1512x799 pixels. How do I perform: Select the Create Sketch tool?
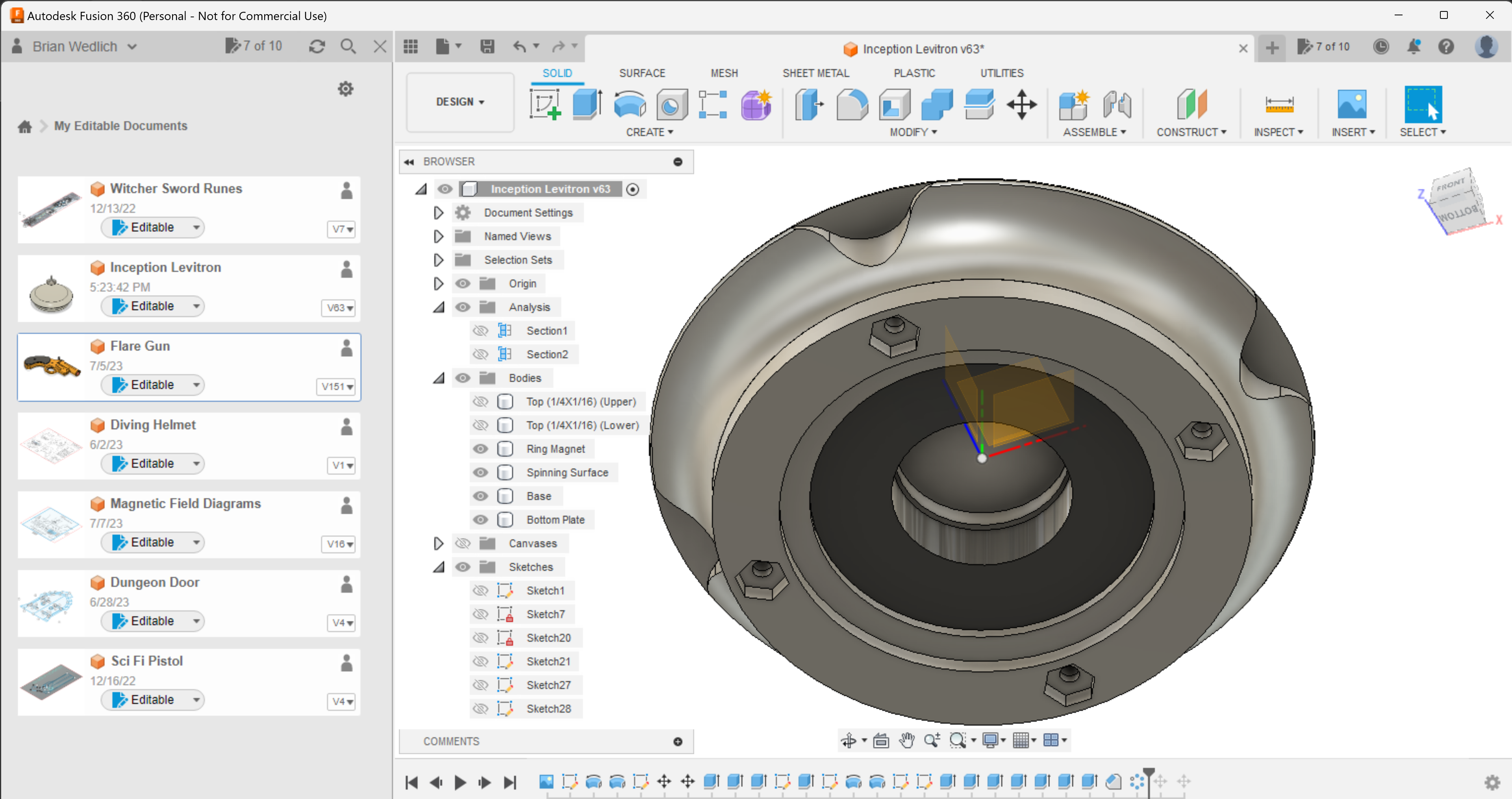pyautogui.click(x=545, y=104)
